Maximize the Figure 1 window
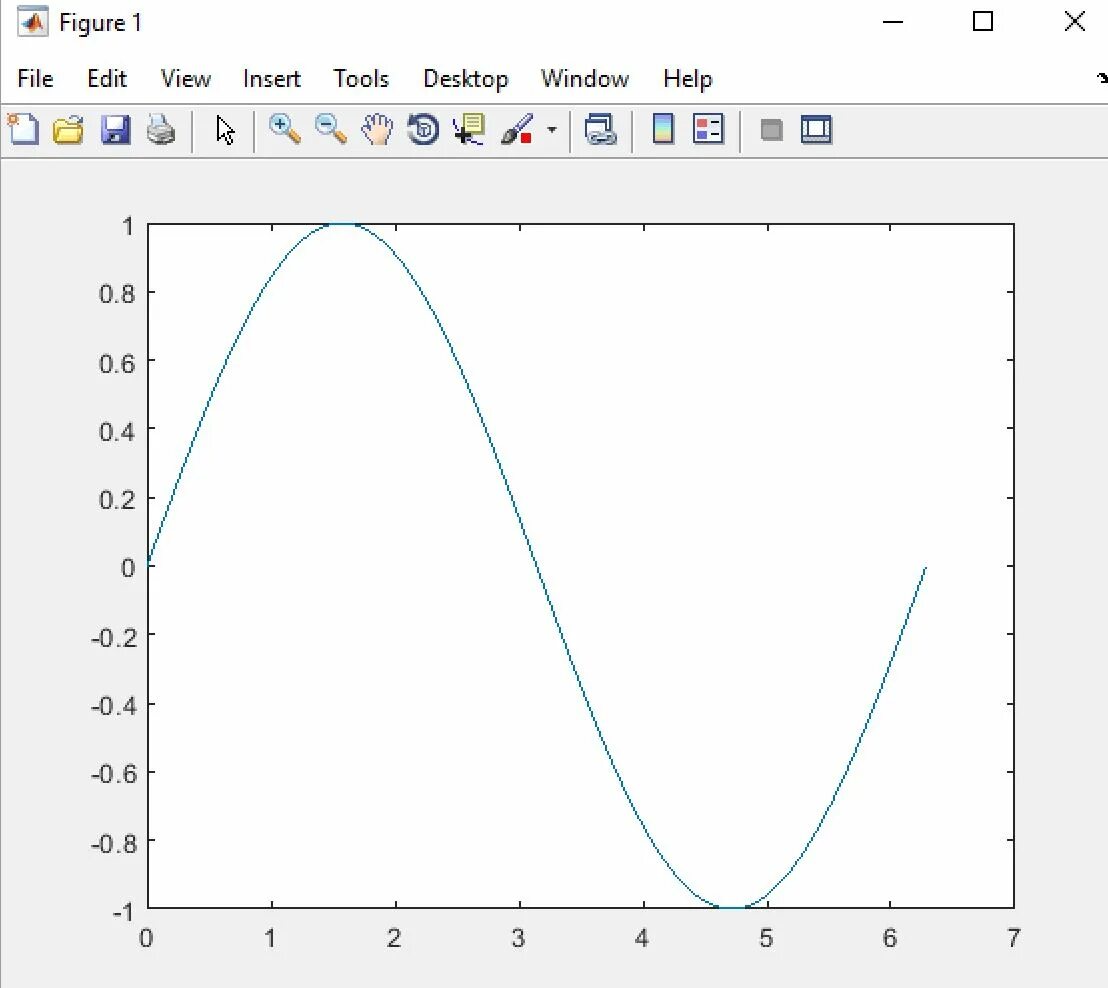 click(x=983, y=21)
